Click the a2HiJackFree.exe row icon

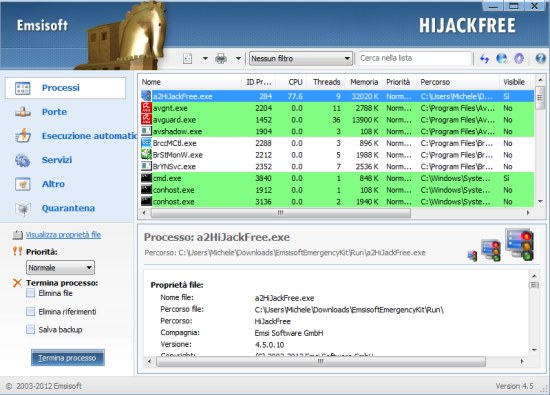coord(146,96)
